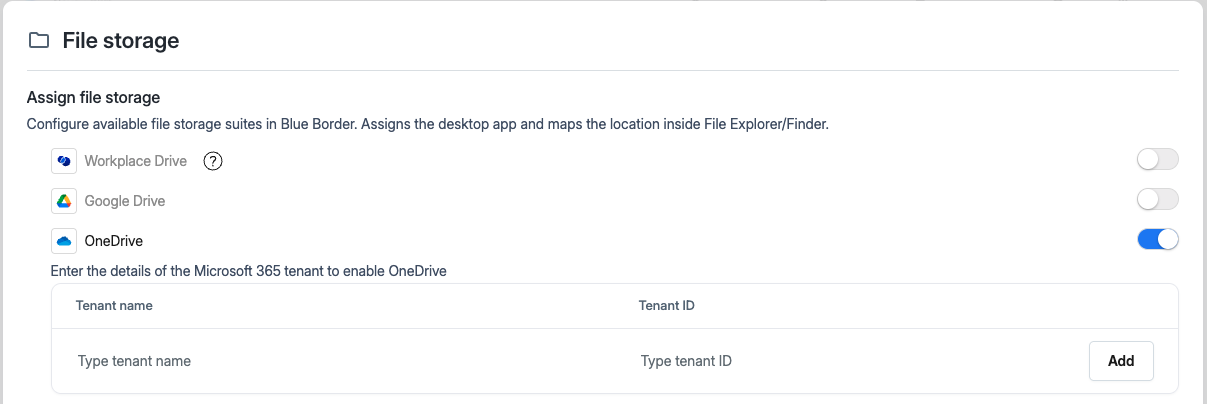Enable the Workplace Drive toggle
This screenshot has height=404, width=1207.
(x=1158, y=160)
